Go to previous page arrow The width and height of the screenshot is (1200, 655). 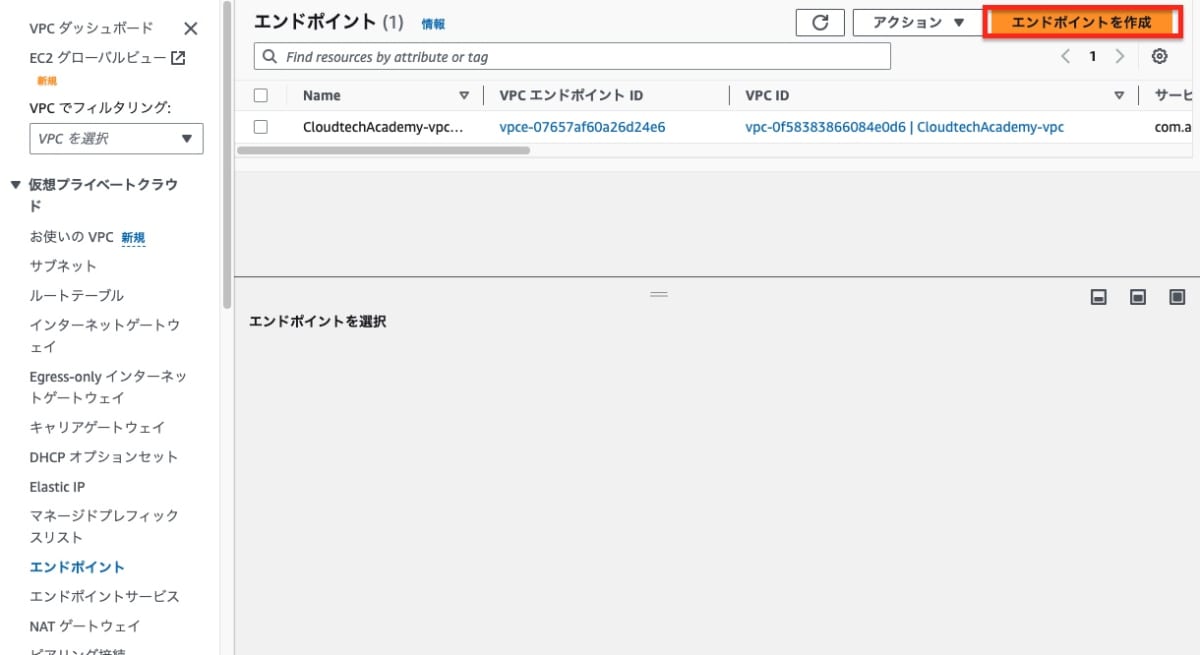pos(1066,56)
